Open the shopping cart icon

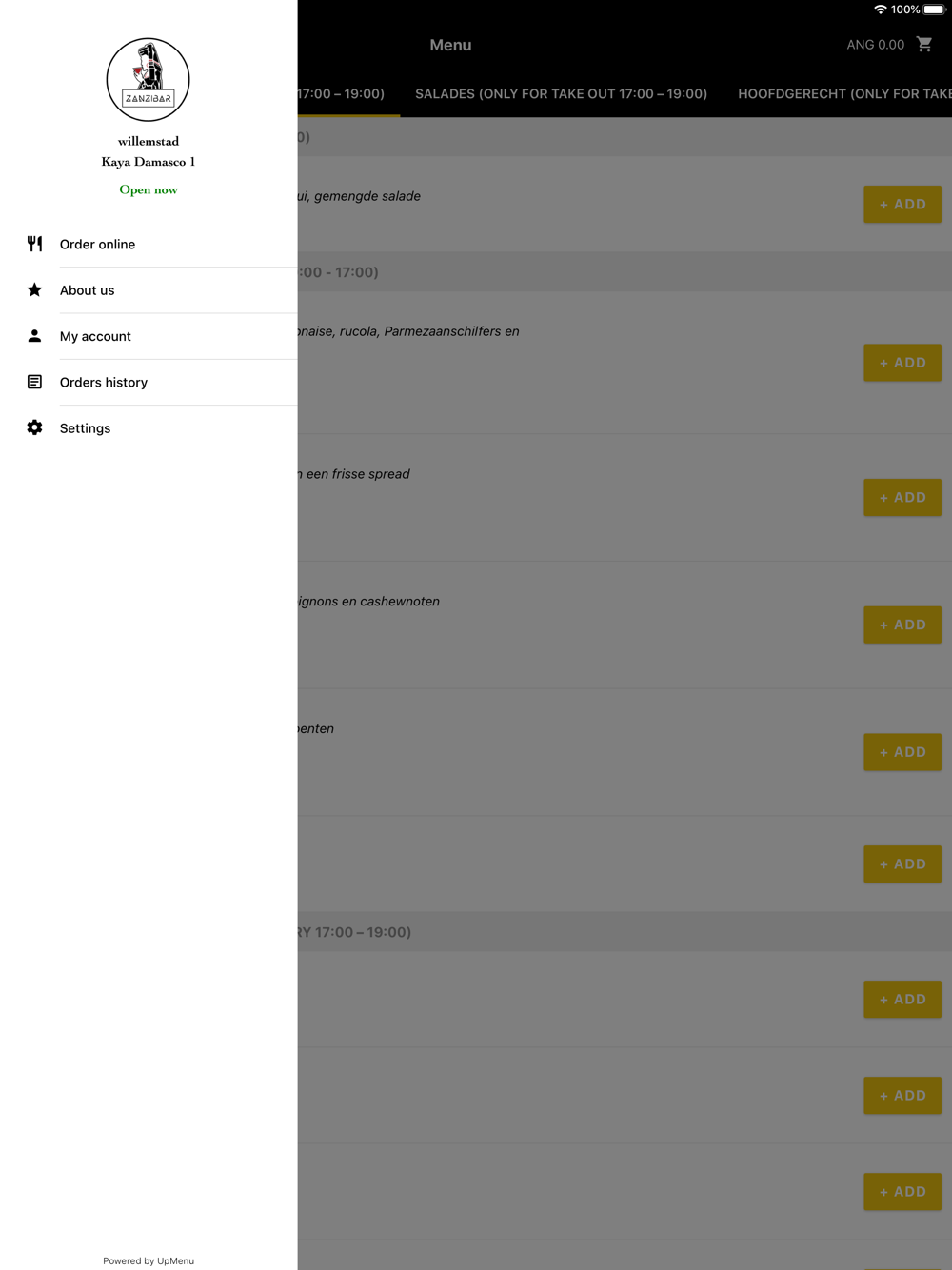click(x=923, y=45)
